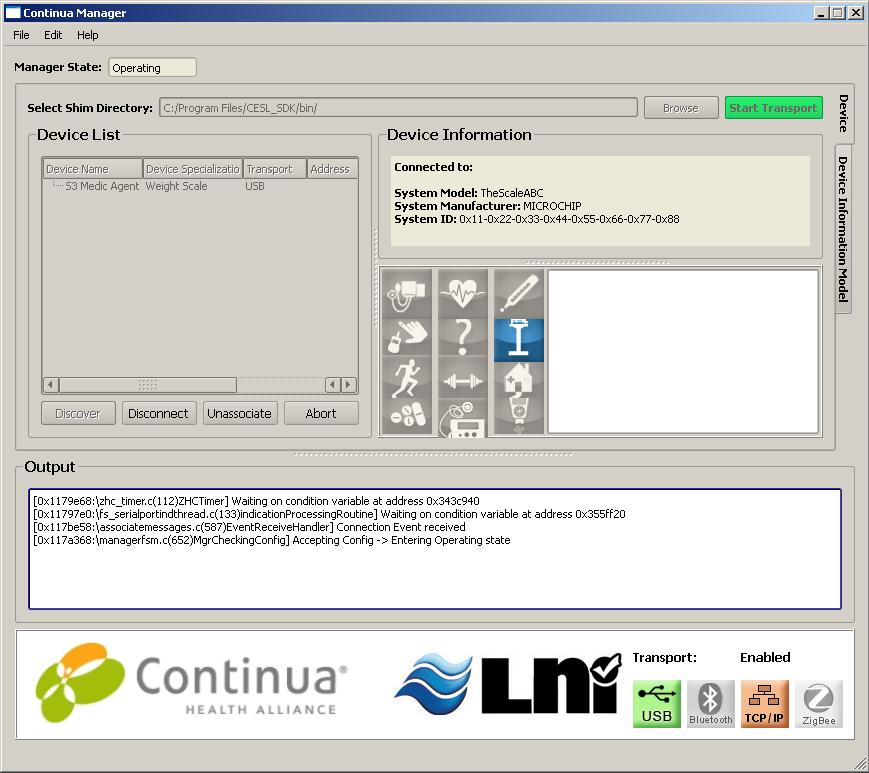Click the ZigBee transport icon
Image resolution: width=869 pixels, height=773 pixels.
[x=819, y=704]
